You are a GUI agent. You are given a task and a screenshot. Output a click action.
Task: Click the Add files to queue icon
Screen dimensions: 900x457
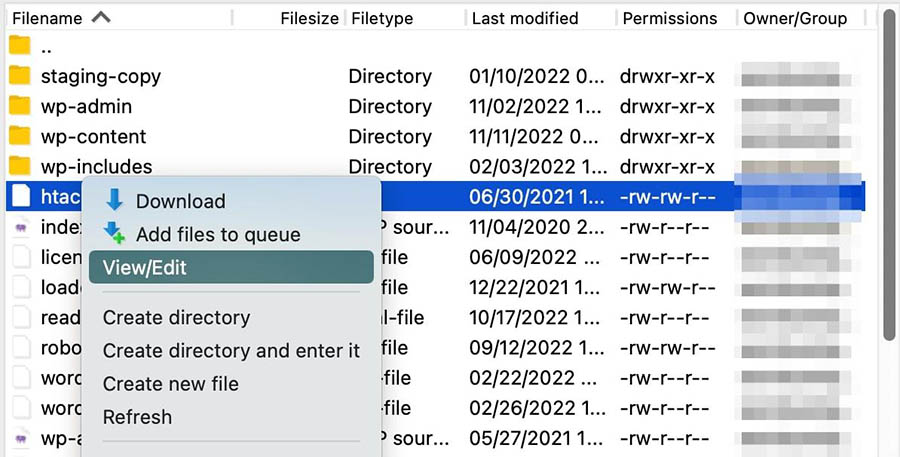click(116, 235)
